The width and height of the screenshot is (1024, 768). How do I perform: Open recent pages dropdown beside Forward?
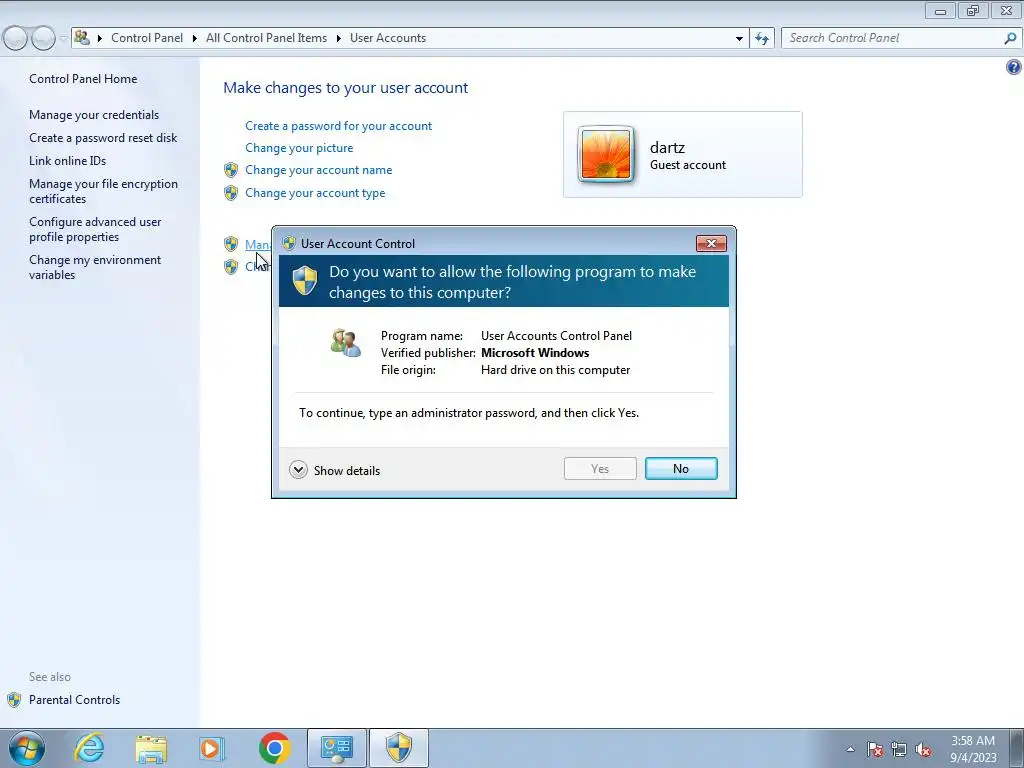tap(63, 39)
